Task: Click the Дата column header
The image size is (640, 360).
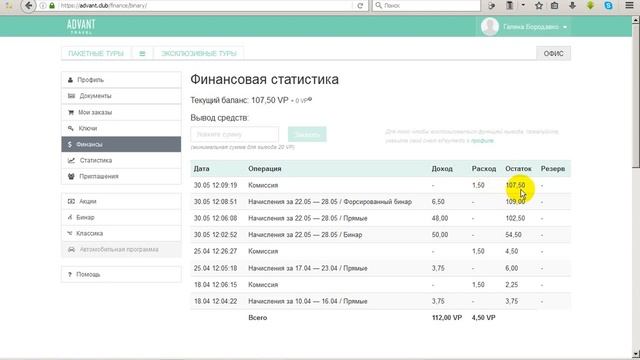Action: (x=201, y=169)
